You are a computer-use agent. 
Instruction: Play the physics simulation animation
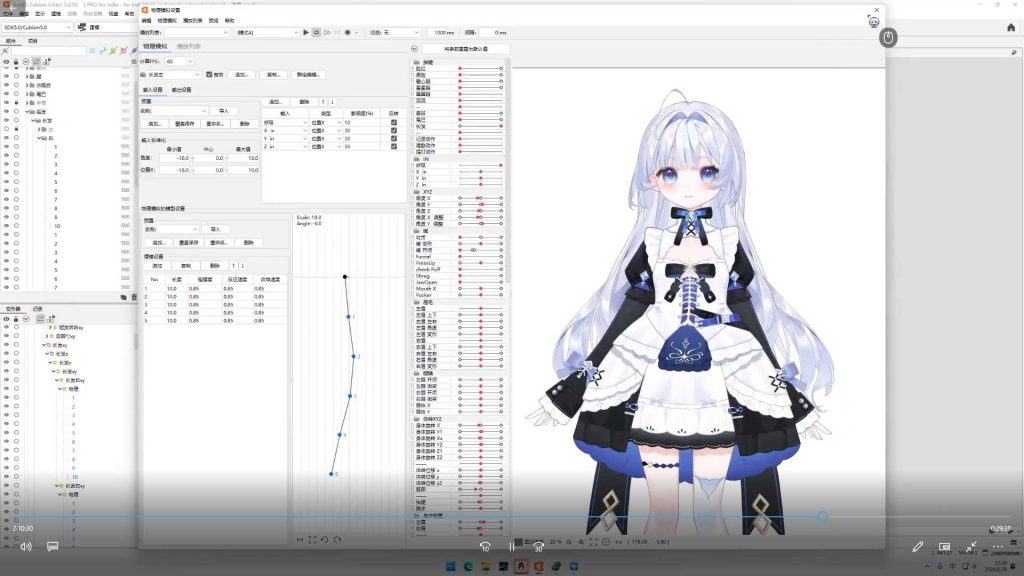[306, 32]
